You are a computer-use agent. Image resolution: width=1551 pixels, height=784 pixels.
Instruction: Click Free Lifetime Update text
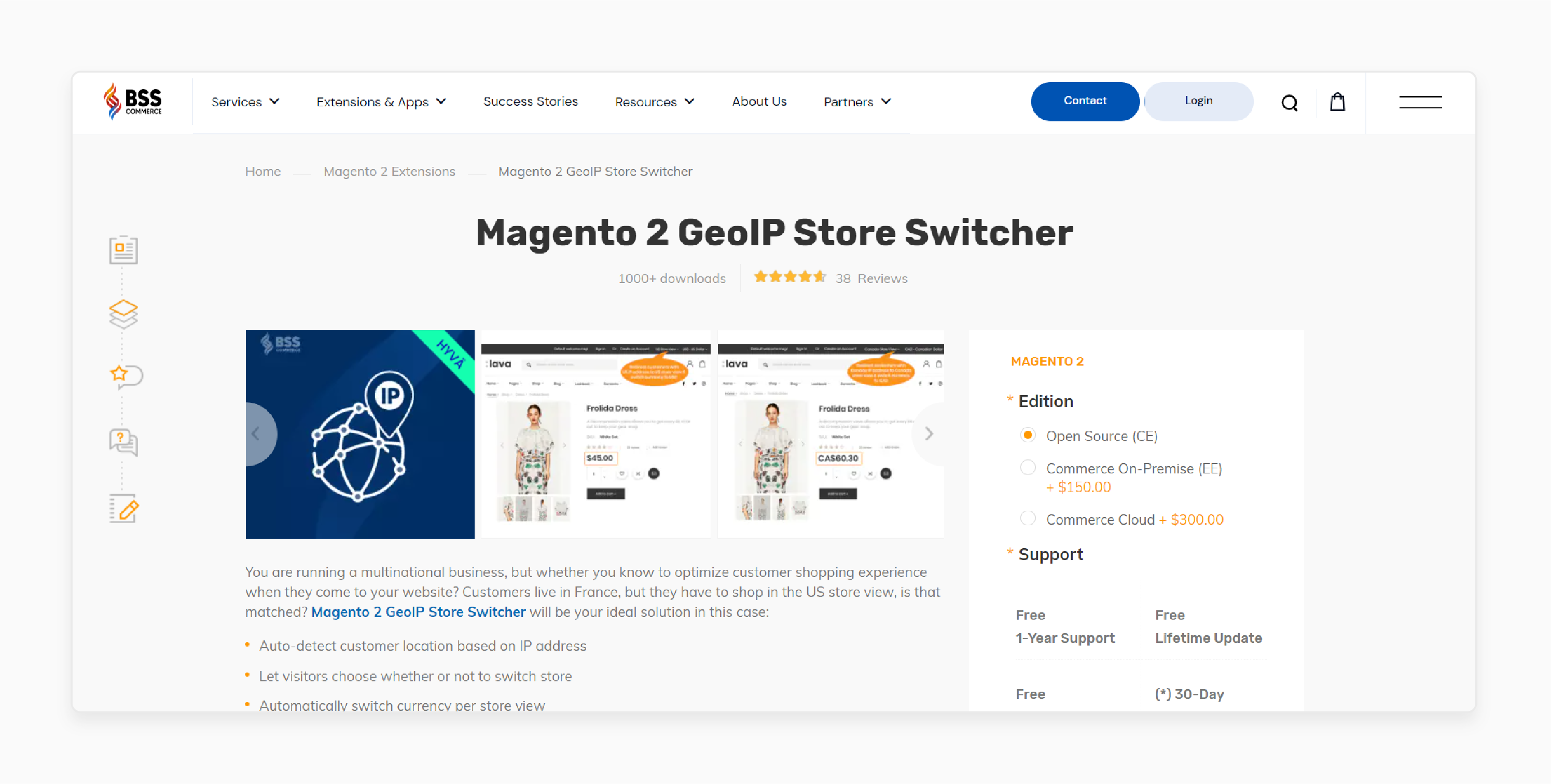1209,626
